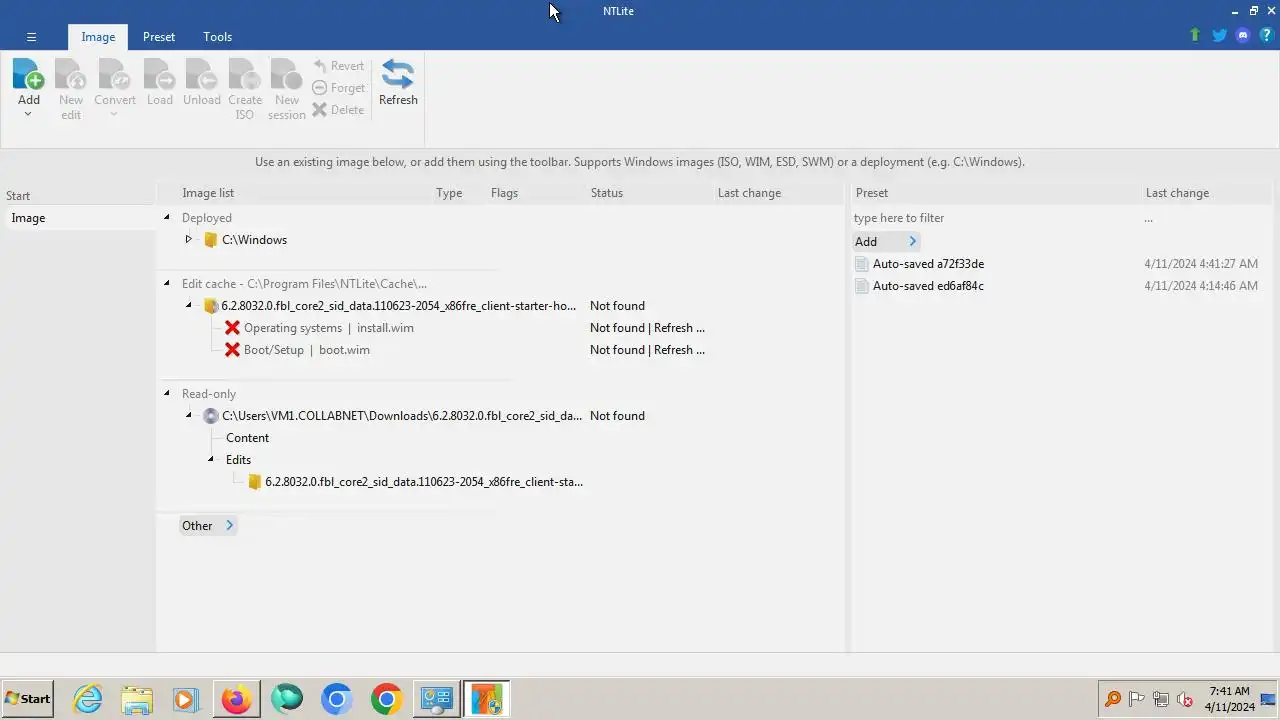Click the help question mark icon
The image size is (1280, 720).
(x=1266, y=35)
